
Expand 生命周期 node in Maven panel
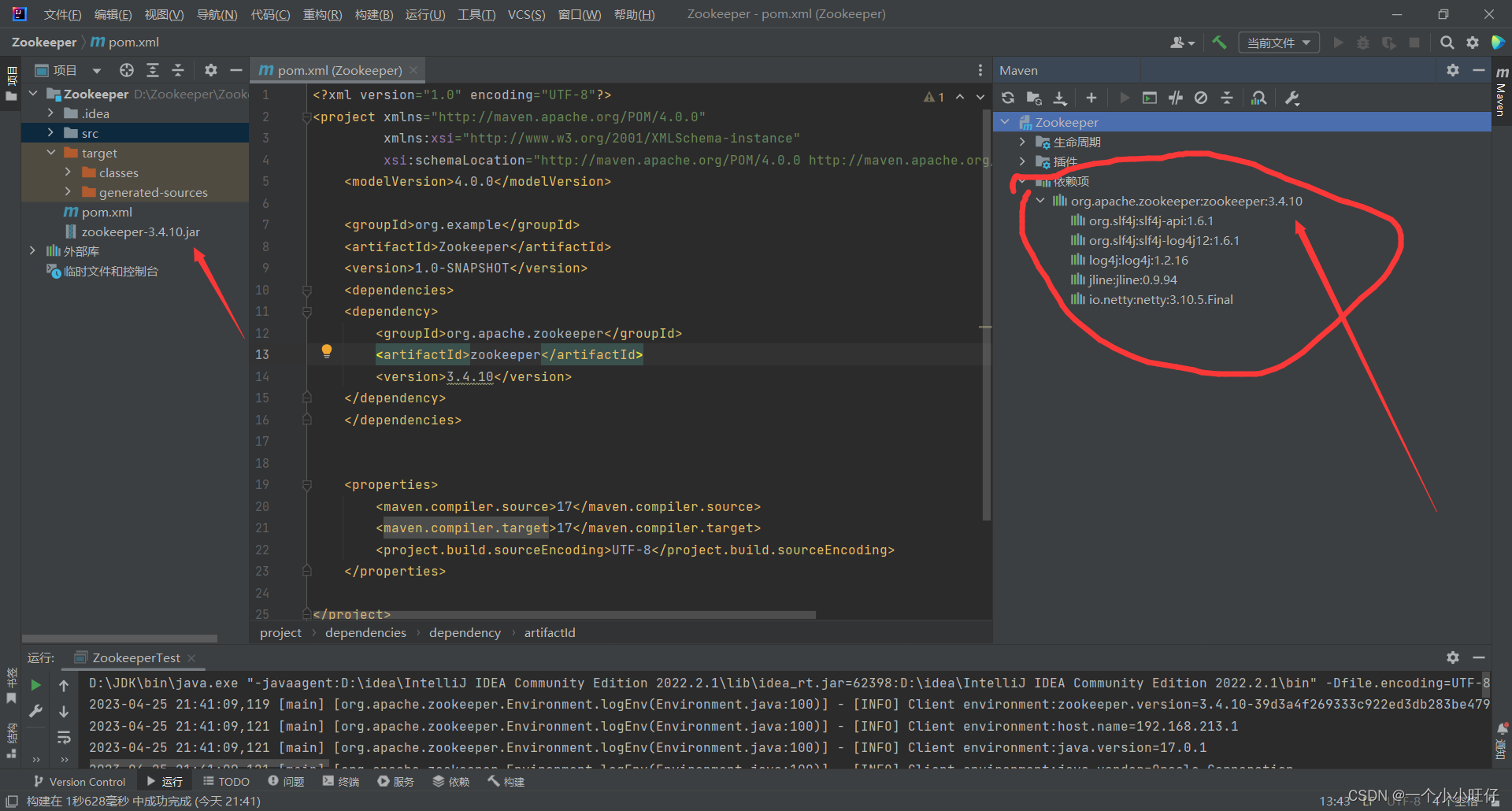coord(1022,142)
